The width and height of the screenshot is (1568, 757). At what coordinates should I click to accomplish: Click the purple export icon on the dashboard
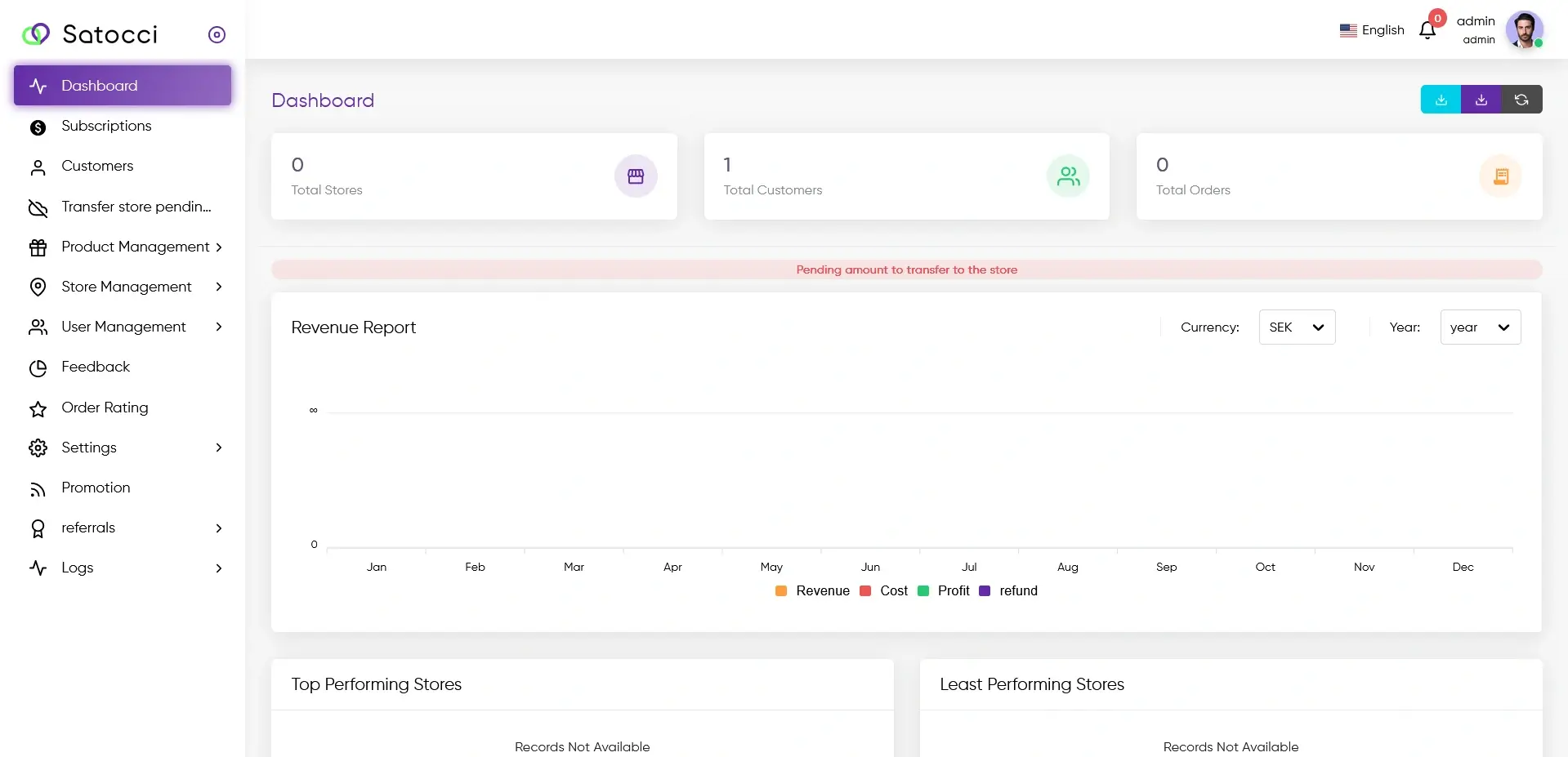[x=1481, y=99]
